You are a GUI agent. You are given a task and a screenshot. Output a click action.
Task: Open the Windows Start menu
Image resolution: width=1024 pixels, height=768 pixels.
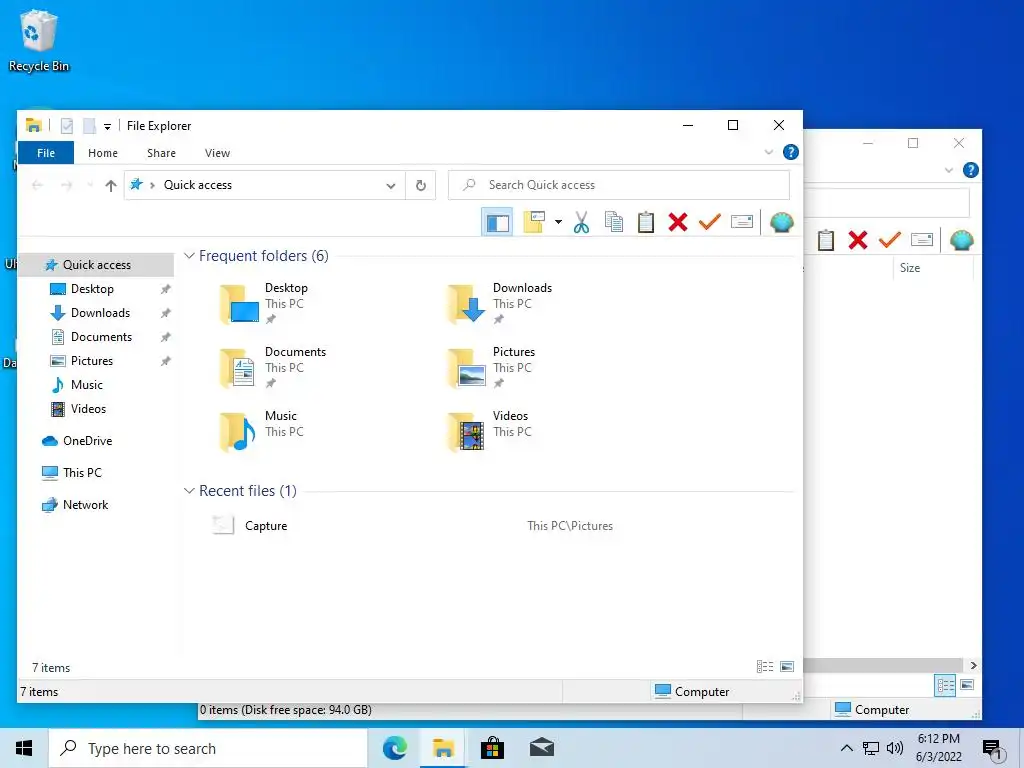[24, 748]
